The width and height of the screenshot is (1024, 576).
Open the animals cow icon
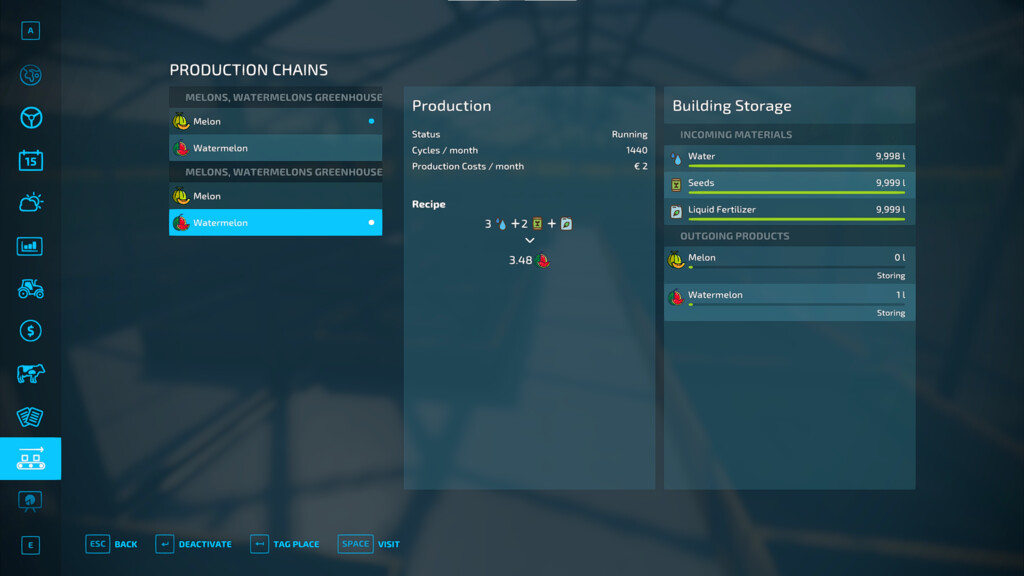click(x=31, y=374)
